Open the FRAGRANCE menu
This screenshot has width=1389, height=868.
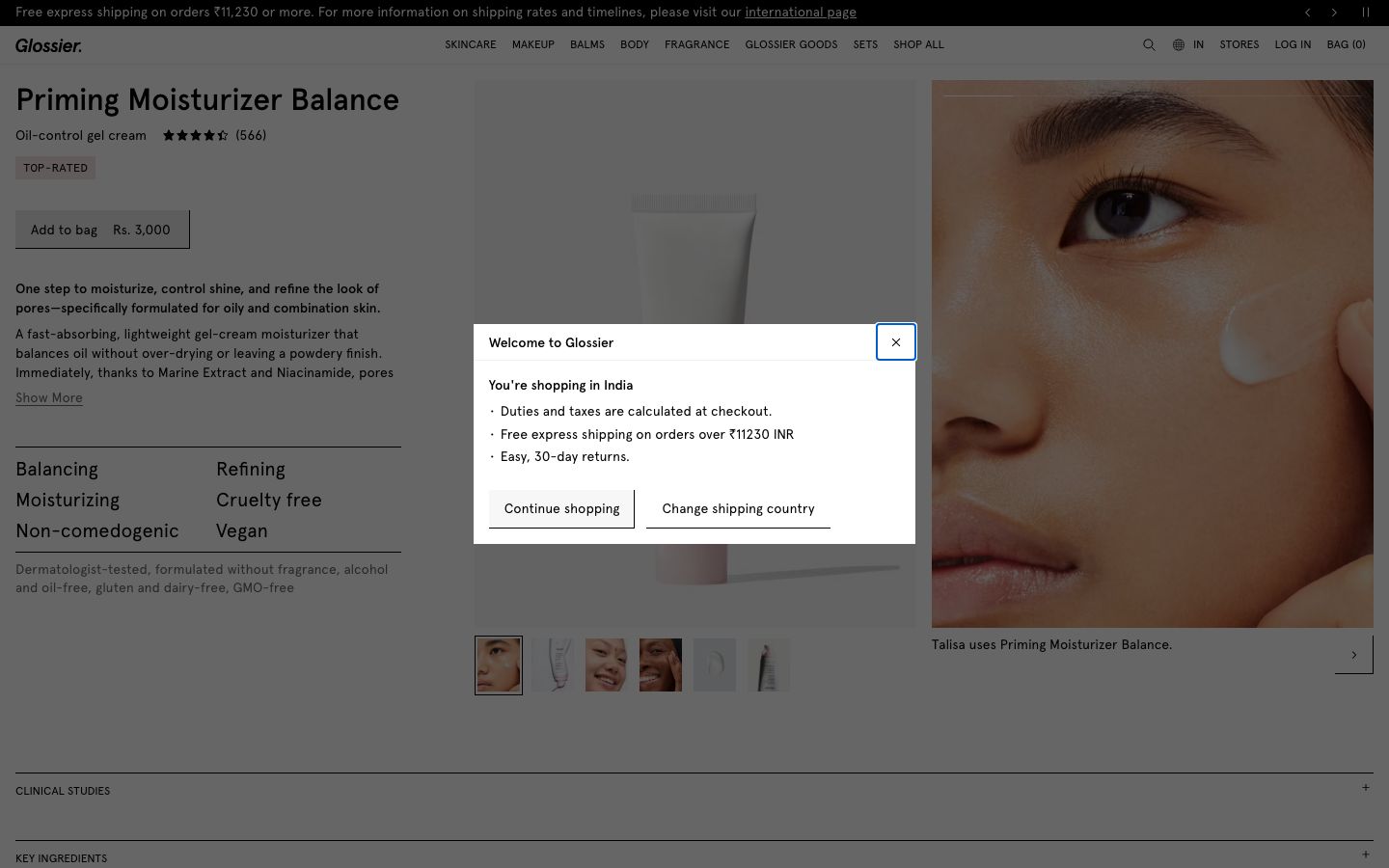[x=696, y=44]
